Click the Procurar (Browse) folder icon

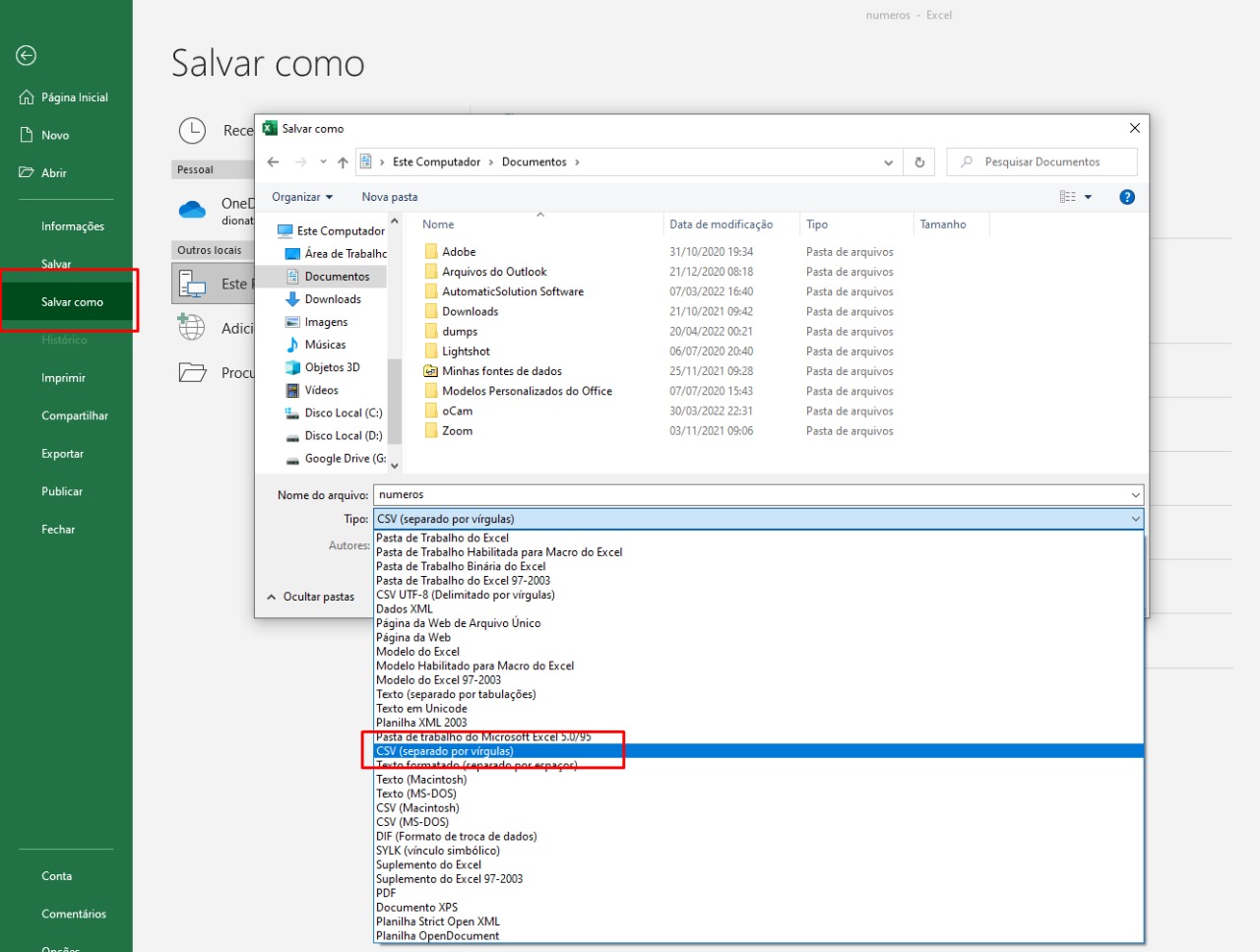click(x=191, y=372)
